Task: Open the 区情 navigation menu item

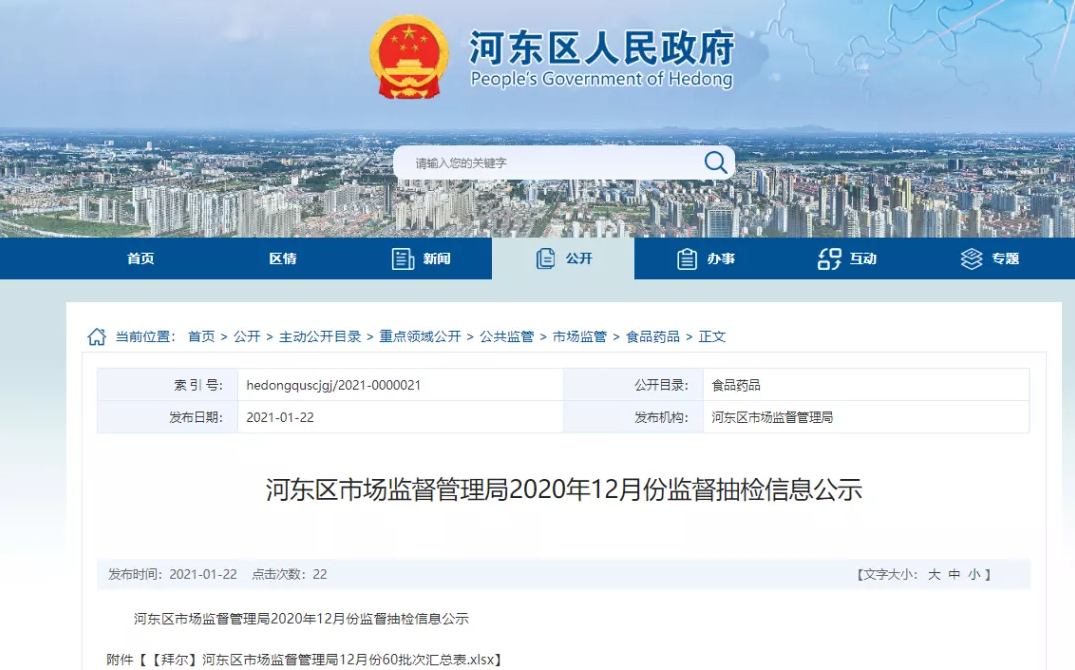Action: (283, 259)
